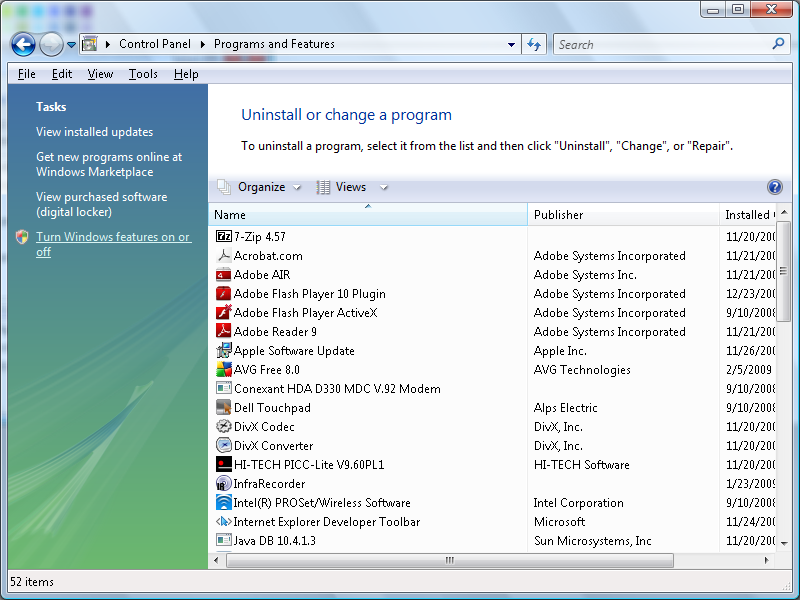Click Apple Software Update icon
Screen dimensions: 800x600
click(x=223, y=351)
